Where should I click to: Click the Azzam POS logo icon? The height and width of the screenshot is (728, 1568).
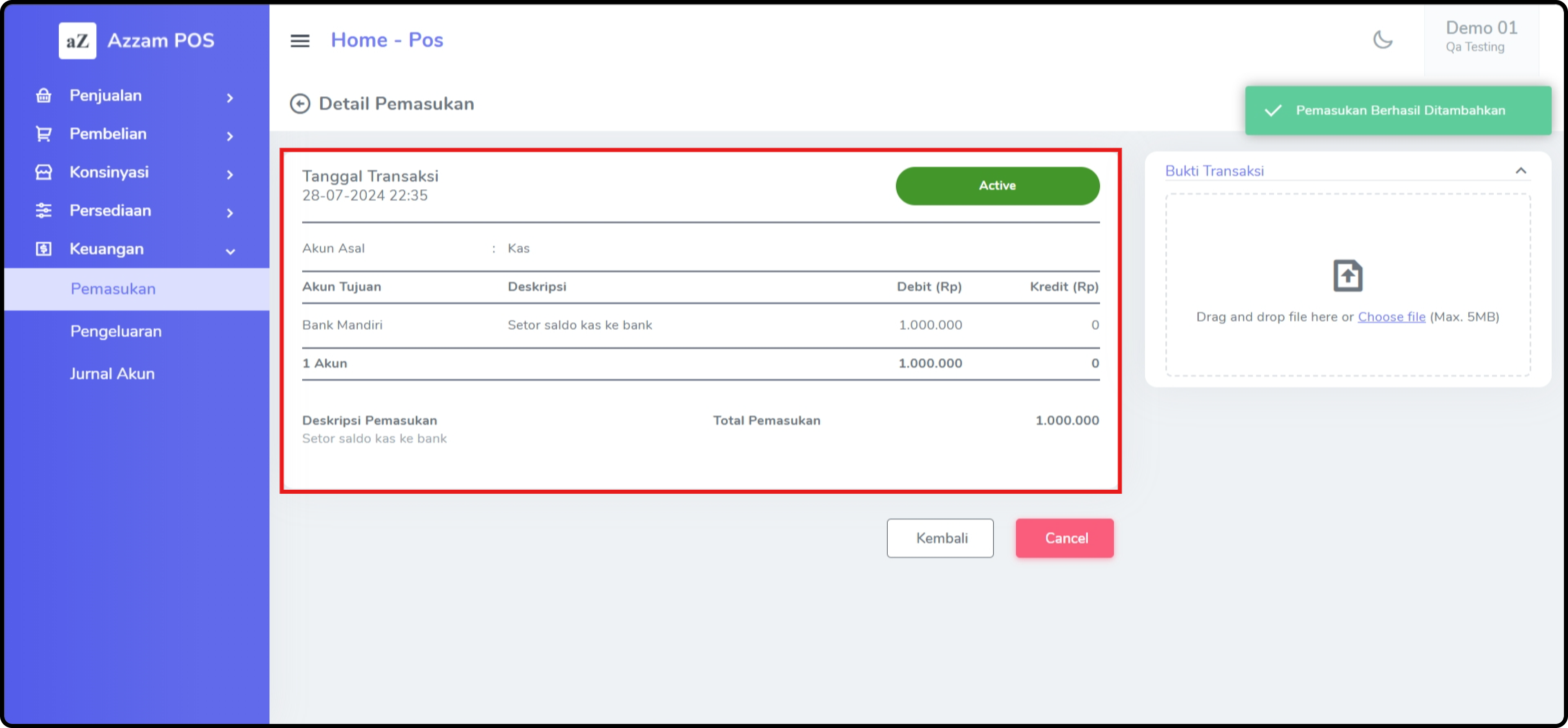pyautogui.click(x=77, y=41)
